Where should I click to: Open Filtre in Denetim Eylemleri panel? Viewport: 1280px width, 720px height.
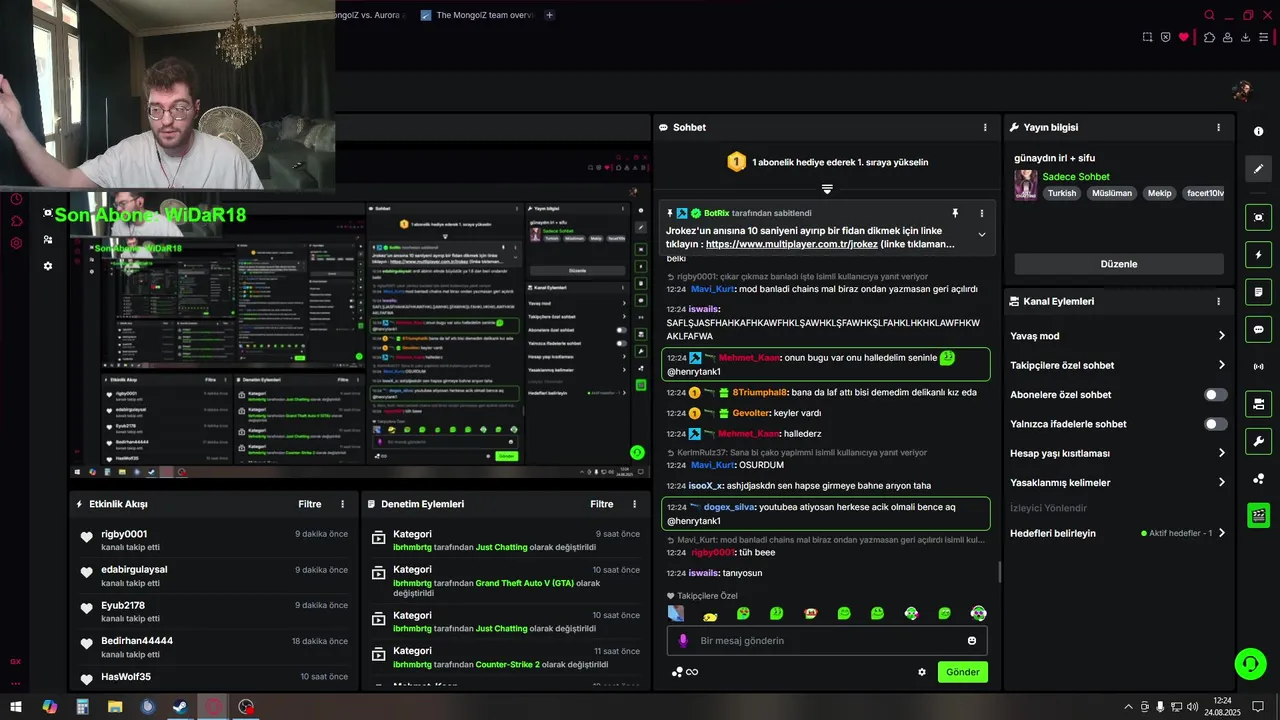click(602, 504)
